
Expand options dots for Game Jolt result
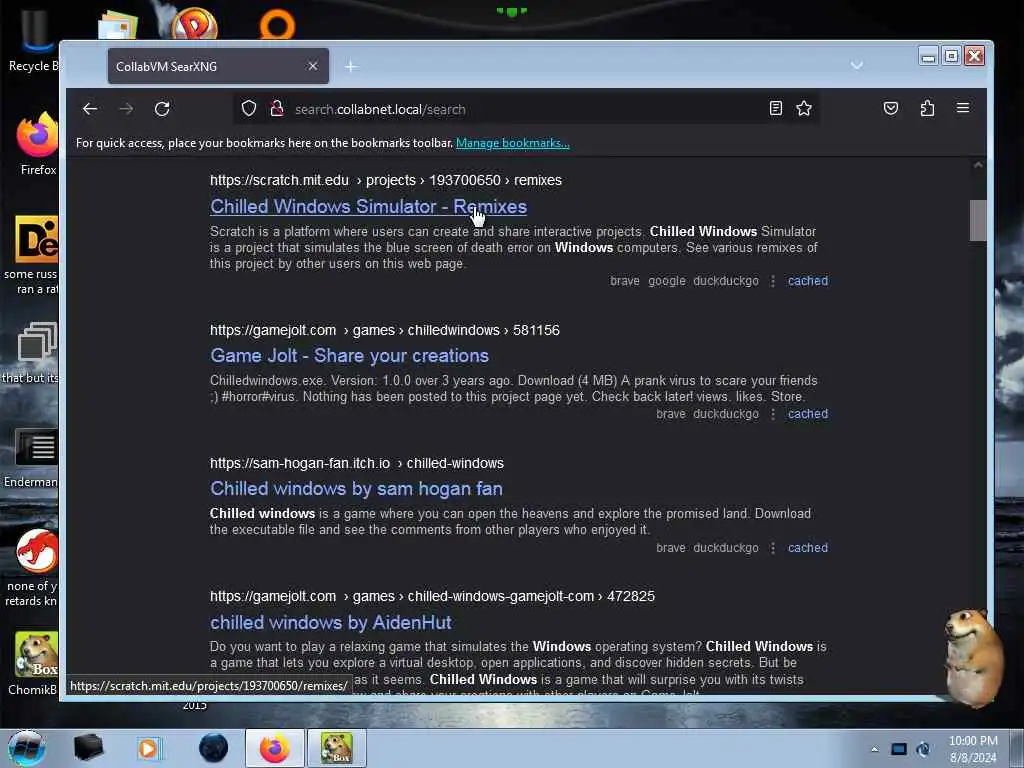point(773,414)
